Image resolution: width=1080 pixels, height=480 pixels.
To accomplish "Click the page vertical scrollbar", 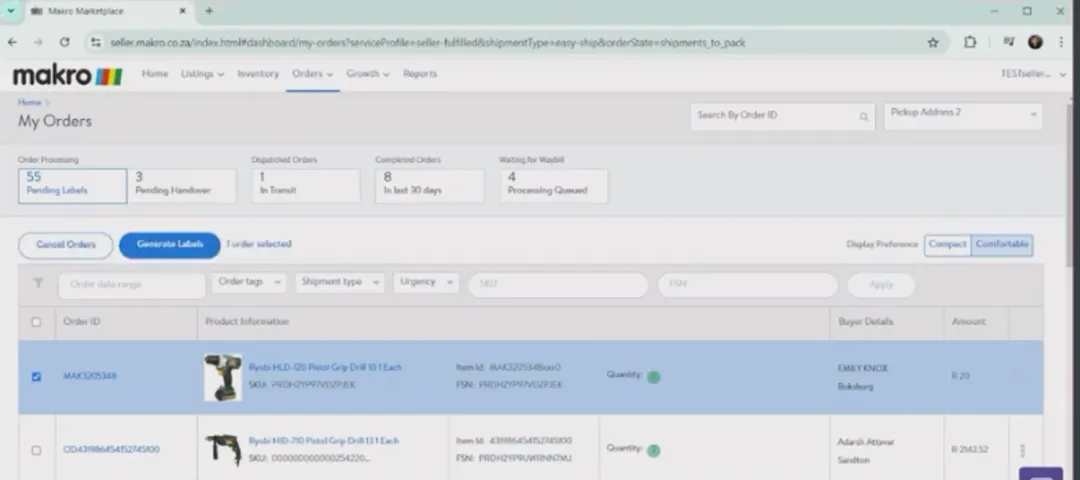I will pyautogui.click(x=1072, y=186).
